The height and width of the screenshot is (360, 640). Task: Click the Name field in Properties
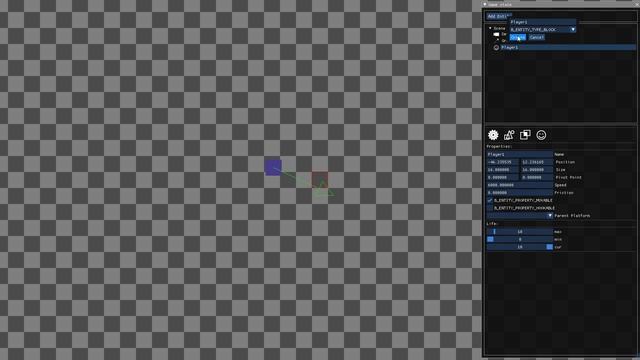[x=520, y=154]
